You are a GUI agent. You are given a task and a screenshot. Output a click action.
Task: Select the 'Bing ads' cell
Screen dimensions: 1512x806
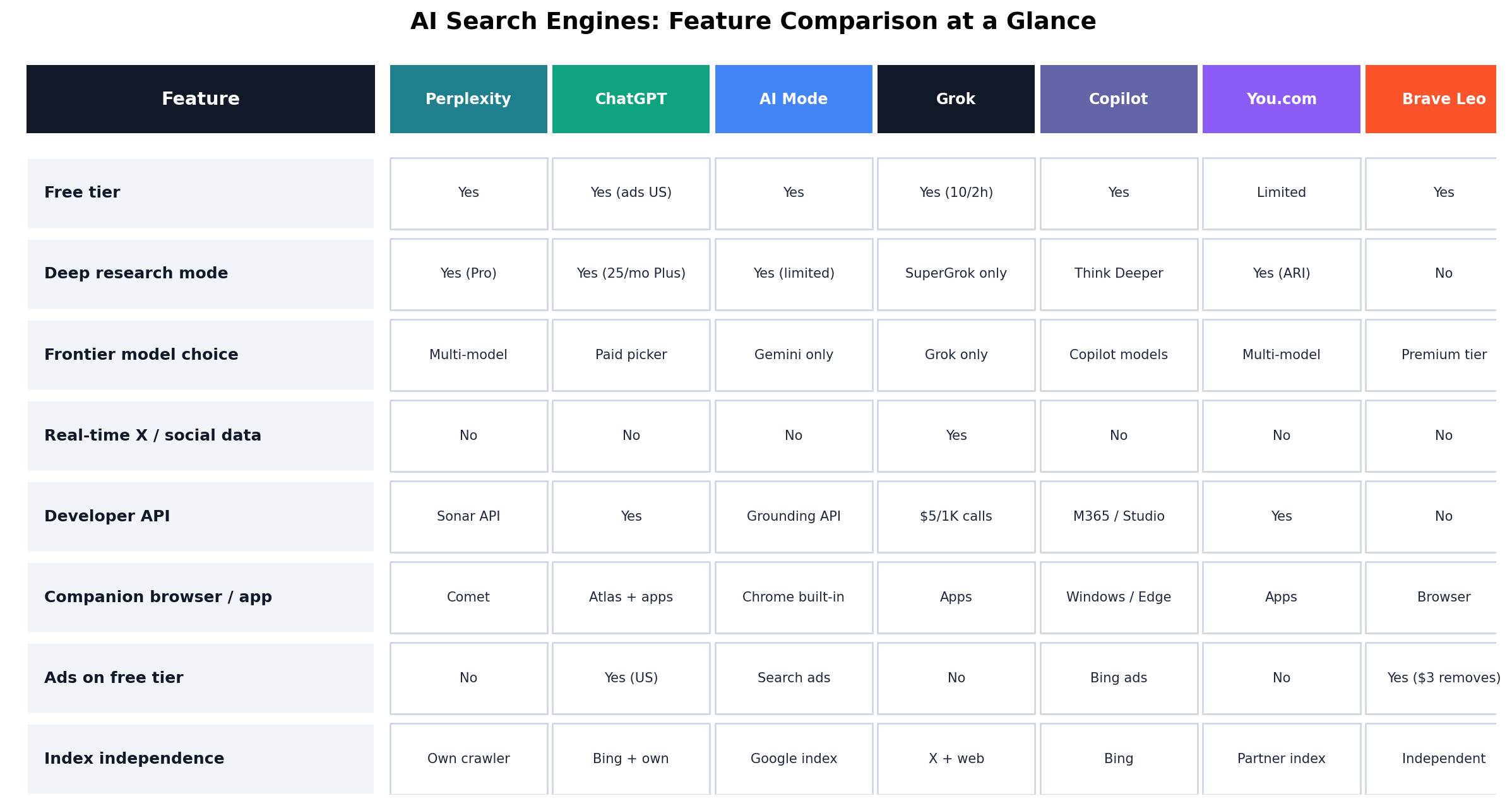click(1119, 678)
